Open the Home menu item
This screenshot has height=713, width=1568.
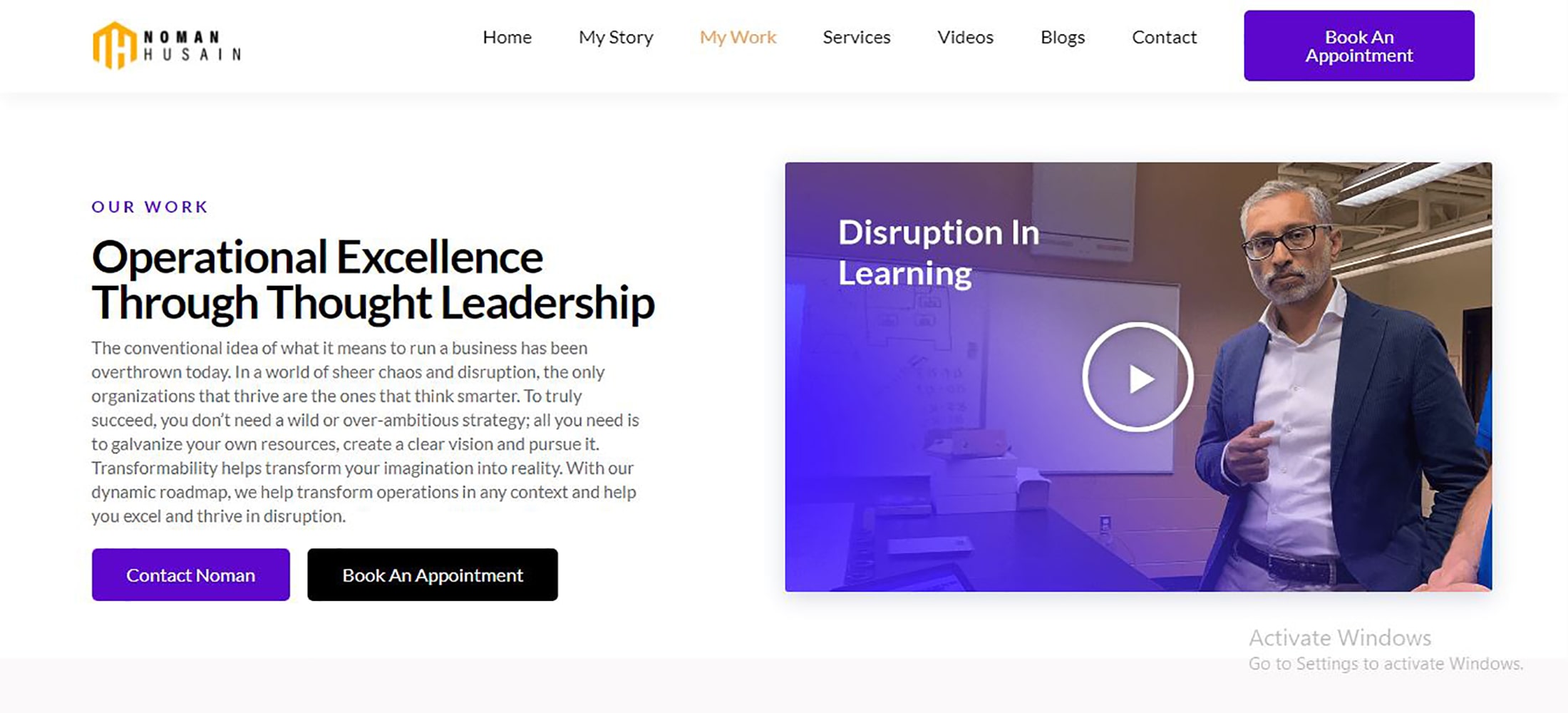pyautogui.click(x=507, y=37)
